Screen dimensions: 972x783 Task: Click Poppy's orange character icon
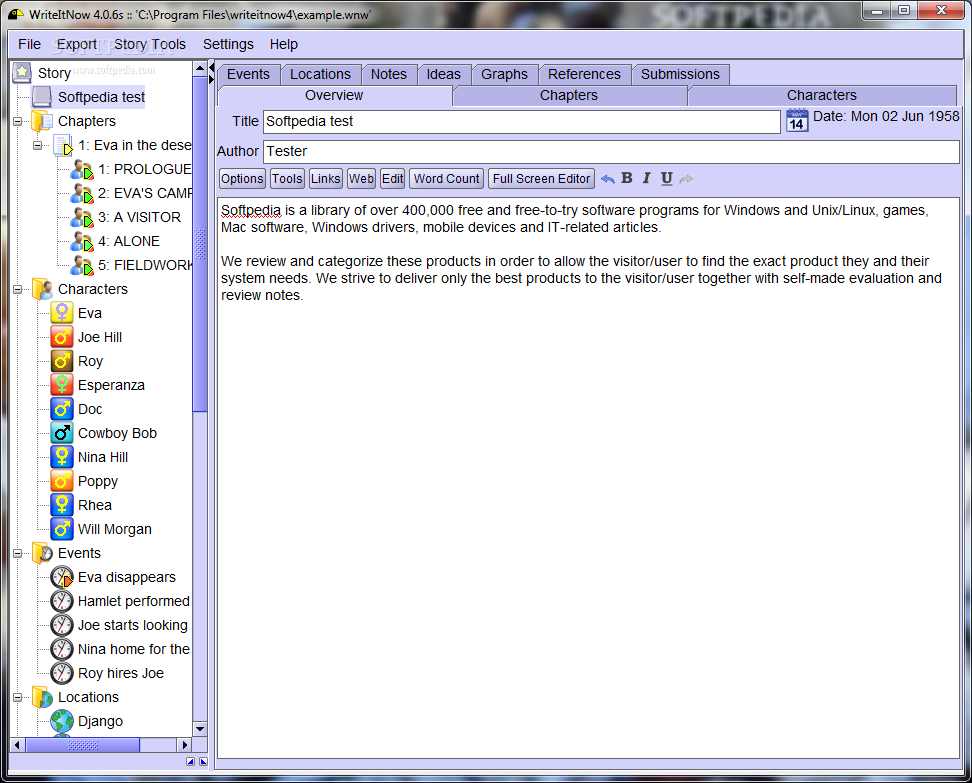(x=62, y=481)
